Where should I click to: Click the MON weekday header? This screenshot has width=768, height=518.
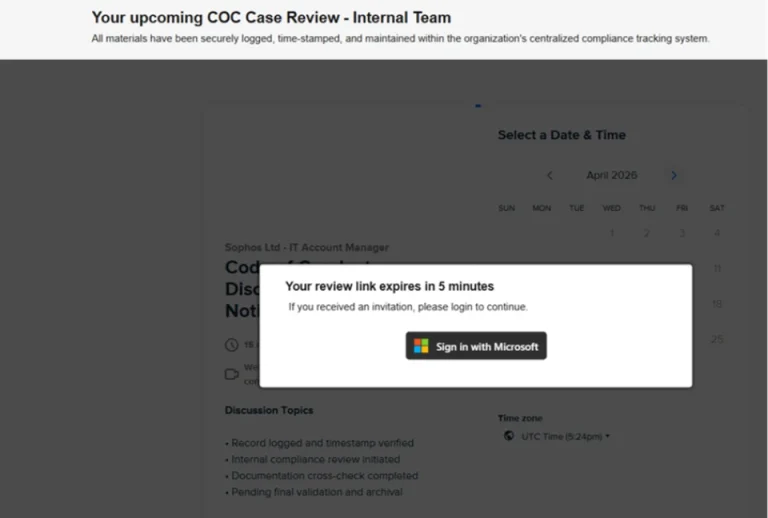tap(542, 208)
